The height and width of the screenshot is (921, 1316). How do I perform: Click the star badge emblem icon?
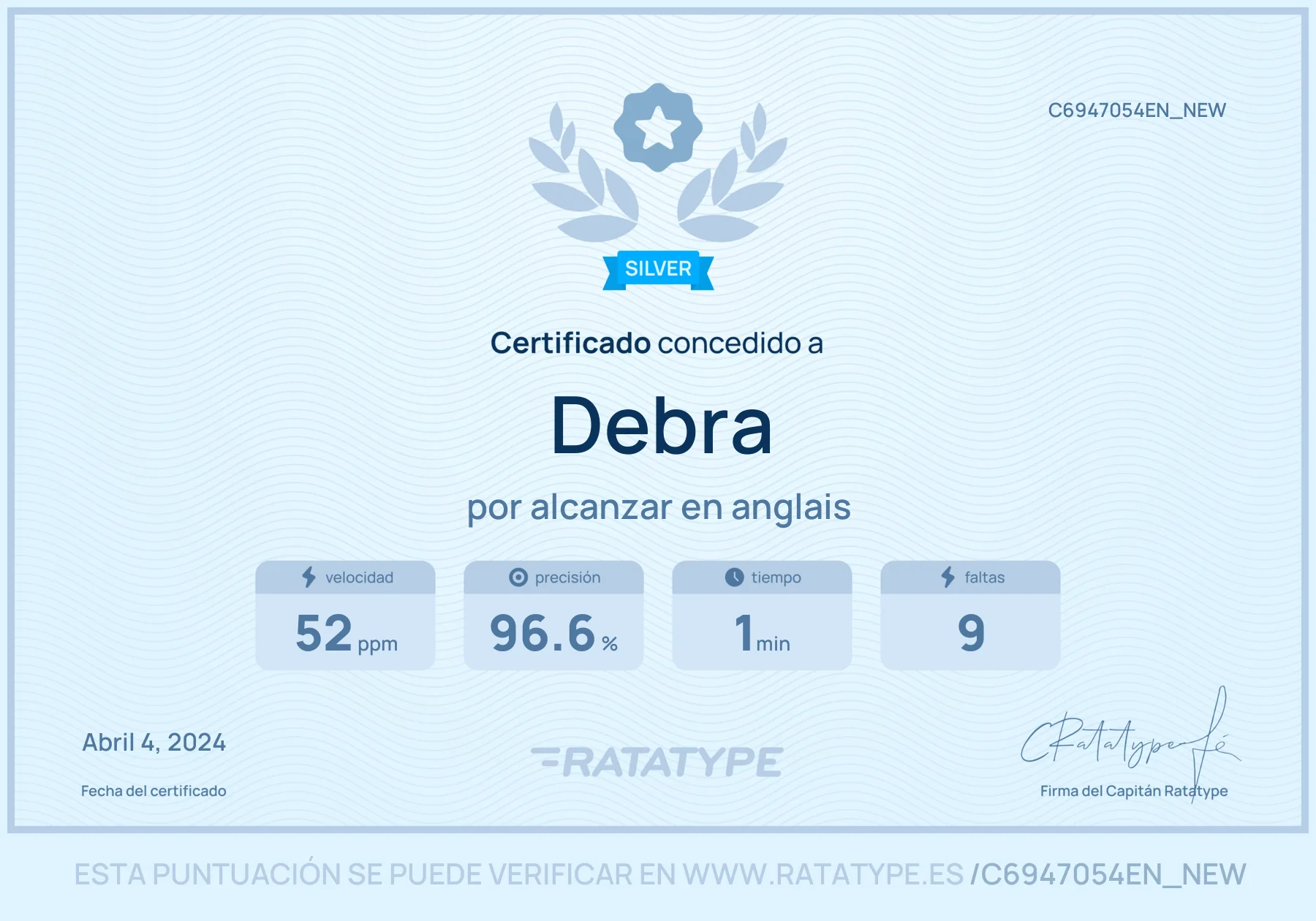(x=658, y=127)
